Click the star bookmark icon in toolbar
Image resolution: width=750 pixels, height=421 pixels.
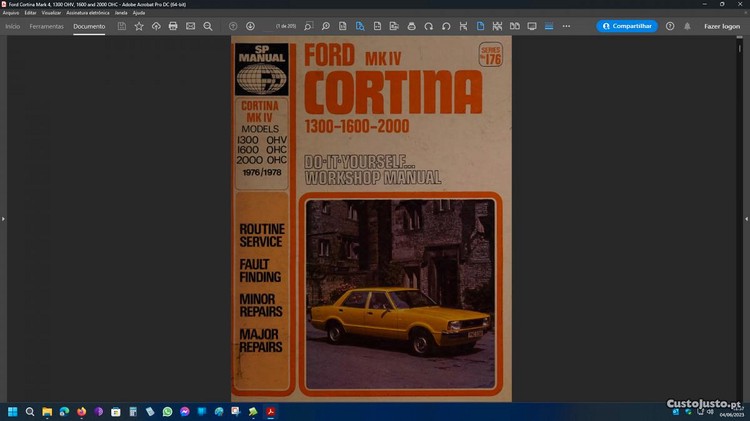point(139,26)
